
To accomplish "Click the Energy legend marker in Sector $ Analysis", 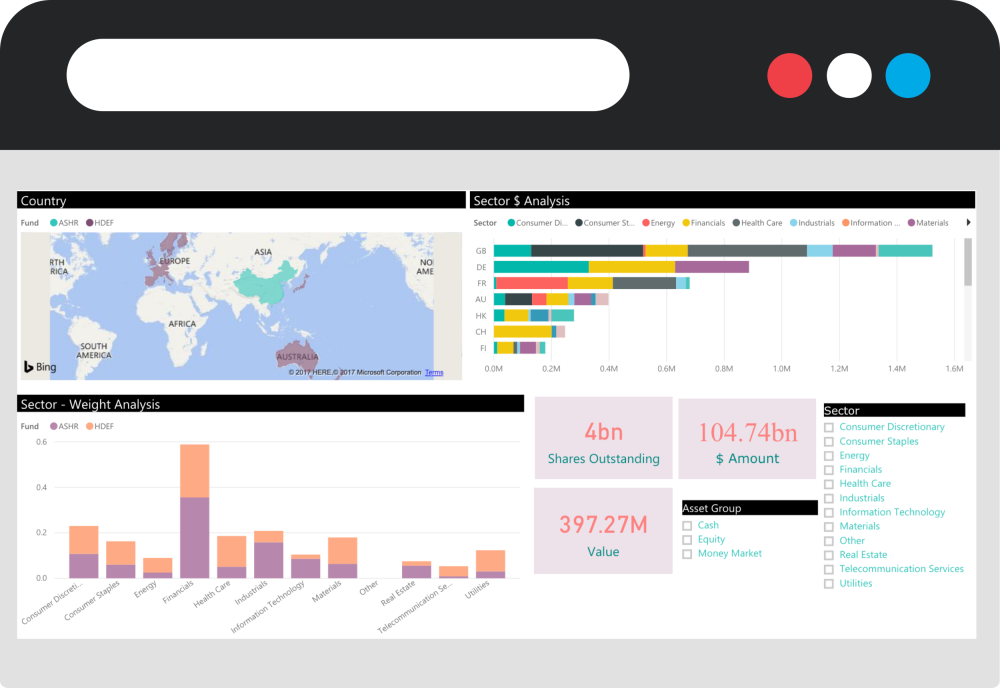I will tap(646, 223).
